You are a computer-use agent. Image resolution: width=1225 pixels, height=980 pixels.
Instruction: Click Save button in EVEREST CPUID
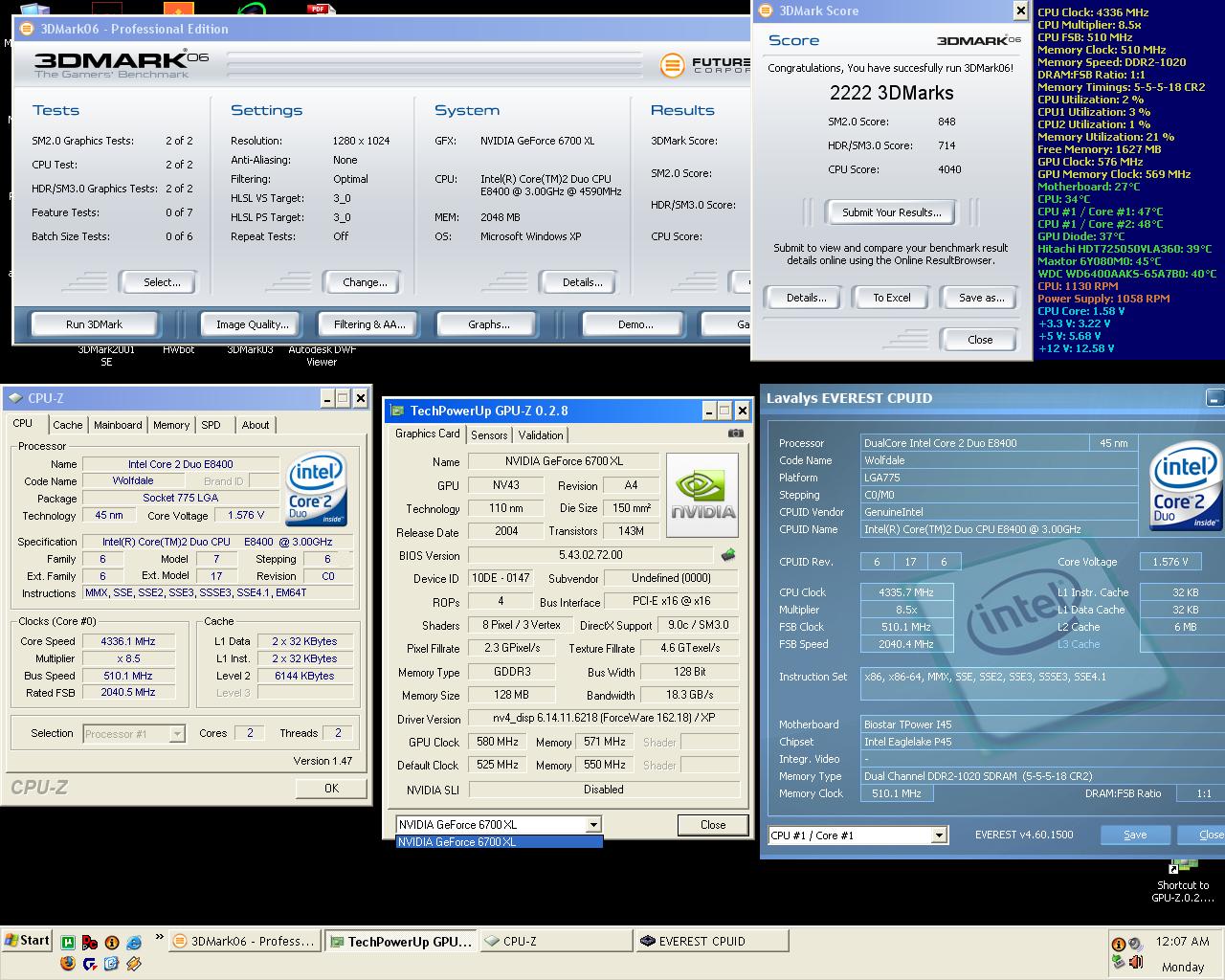click(x=1135, y=835)
